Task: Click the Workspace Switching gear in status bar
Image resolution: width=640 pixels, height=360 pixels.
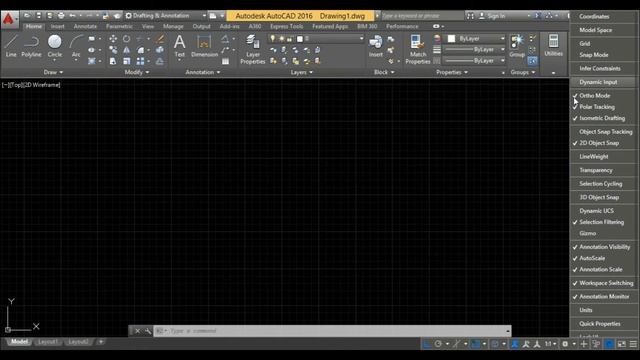Action: click(565, 344)
